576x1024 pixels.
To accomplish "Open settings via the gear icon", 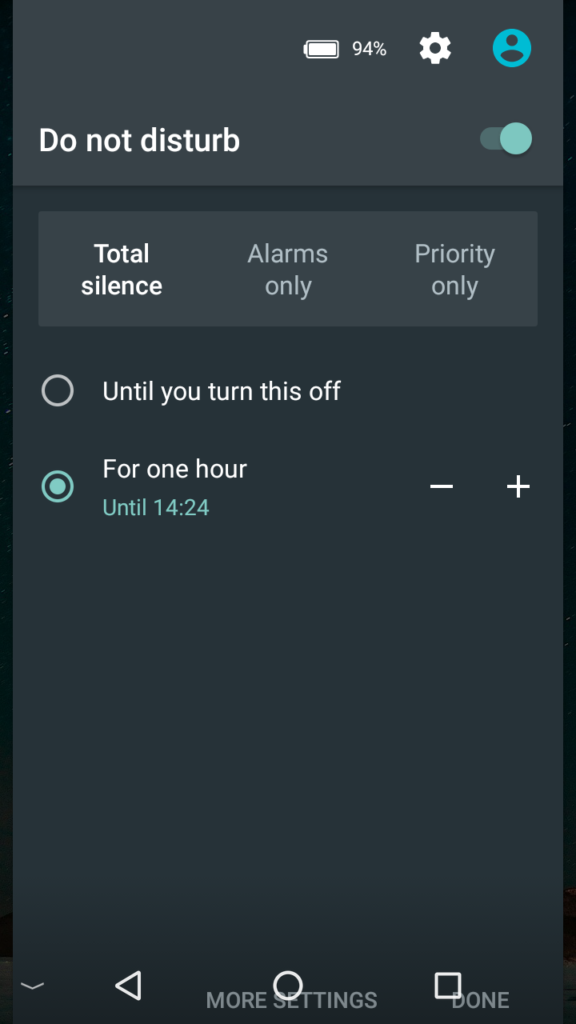I will click(435, 48).
